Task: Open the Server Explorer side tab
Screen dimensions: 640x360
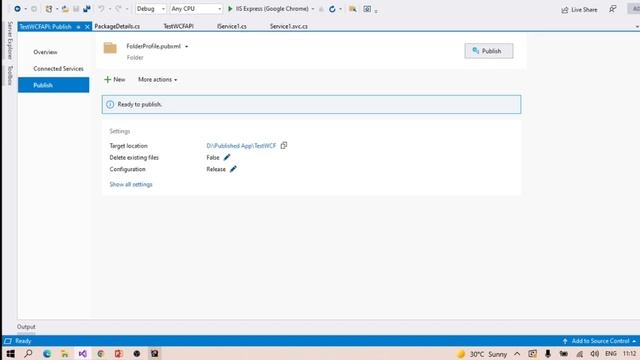Action: (10, 40)
